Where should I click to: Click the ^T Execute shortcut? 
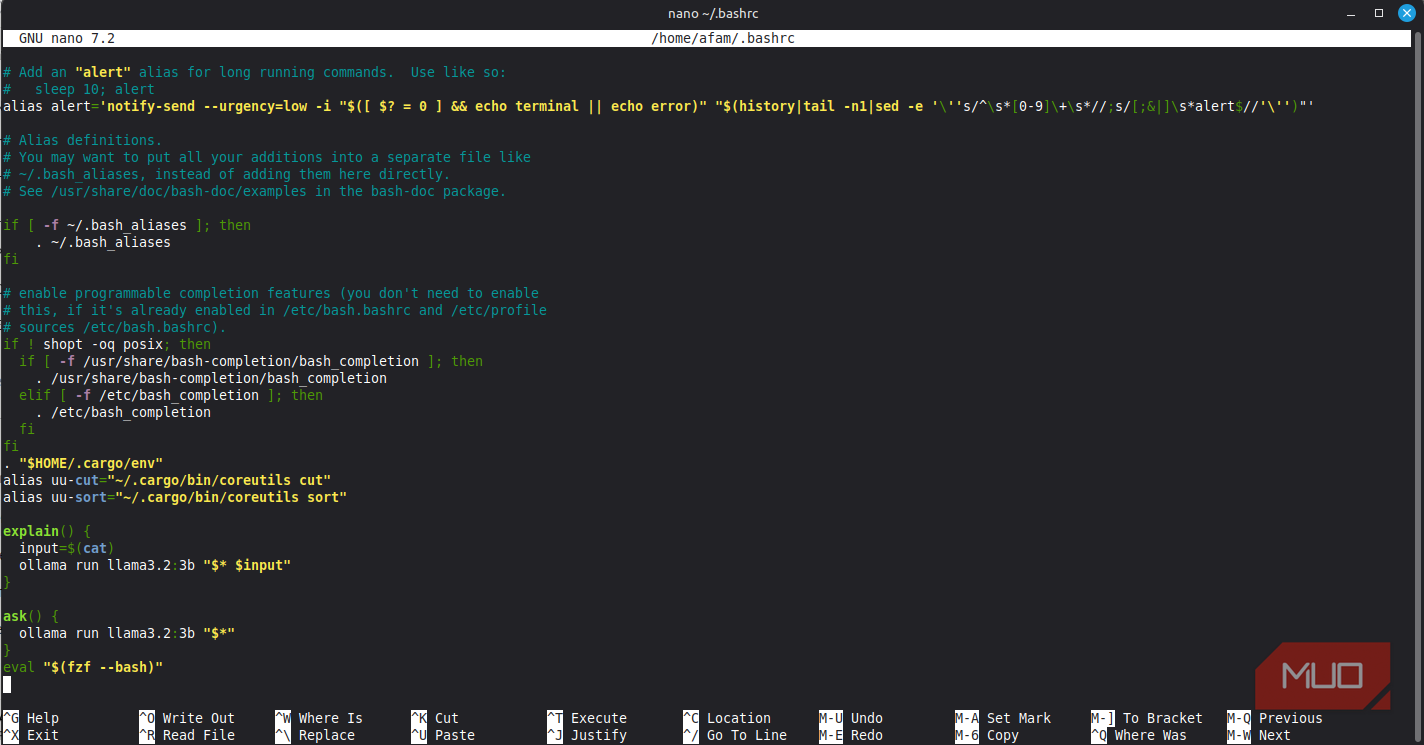click(x=587, y=718)
